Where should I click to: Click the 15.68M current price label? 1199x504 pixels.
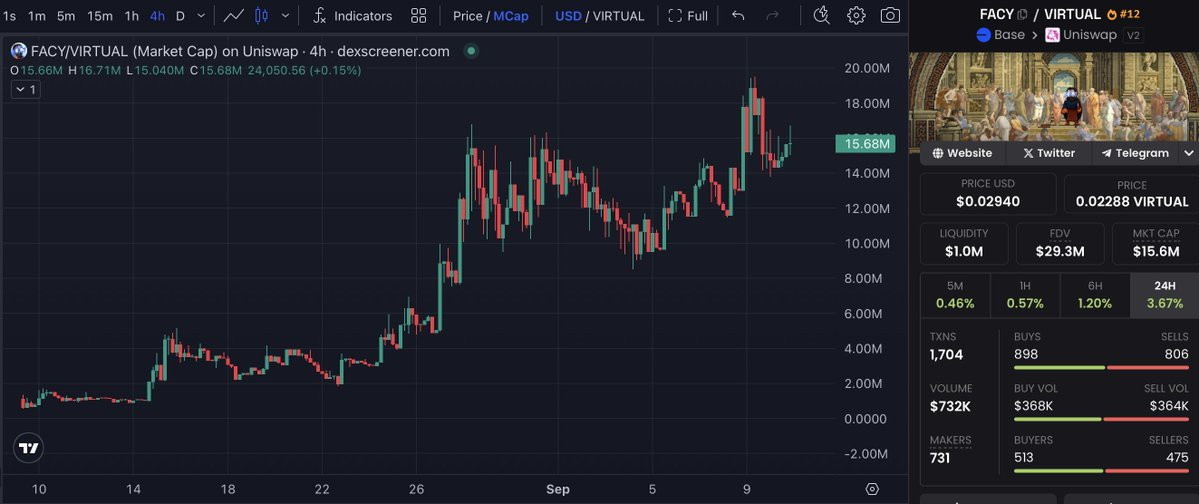pos(865,144)
